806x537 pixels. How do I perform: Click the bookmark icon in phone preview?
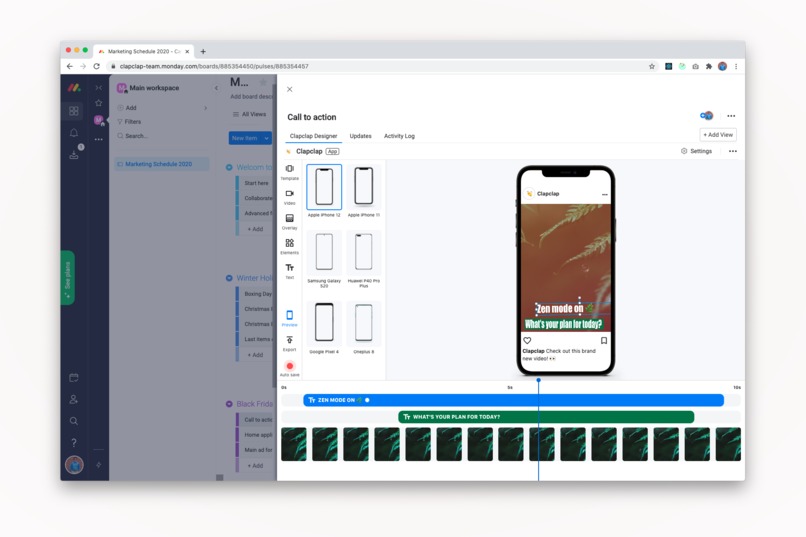[x=603, y=340]
